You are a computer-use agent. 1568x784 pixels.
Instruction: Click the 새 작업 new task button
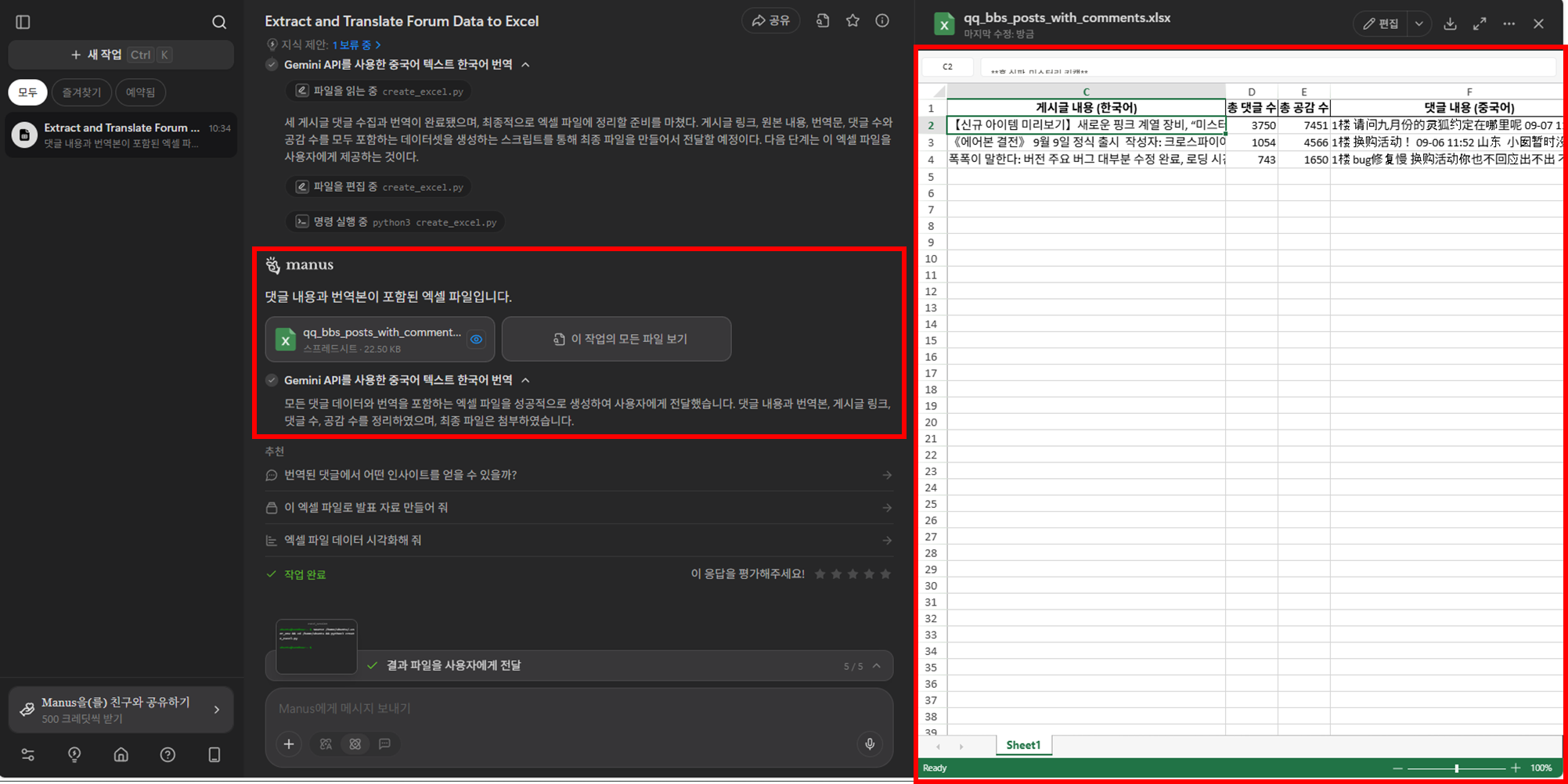[x=121, y=55]
